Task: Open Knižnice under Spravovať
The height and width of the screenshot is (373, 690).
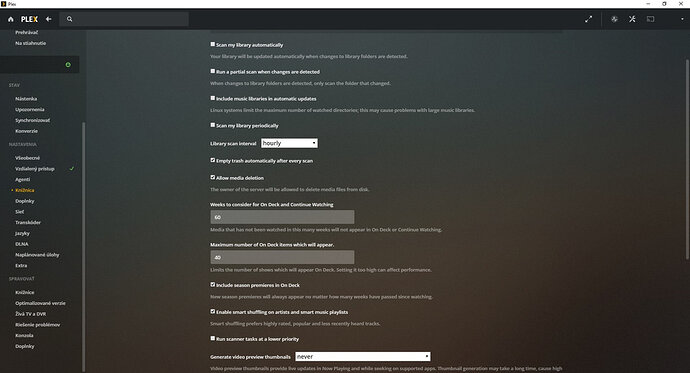Action: click(x=25, y=293)
